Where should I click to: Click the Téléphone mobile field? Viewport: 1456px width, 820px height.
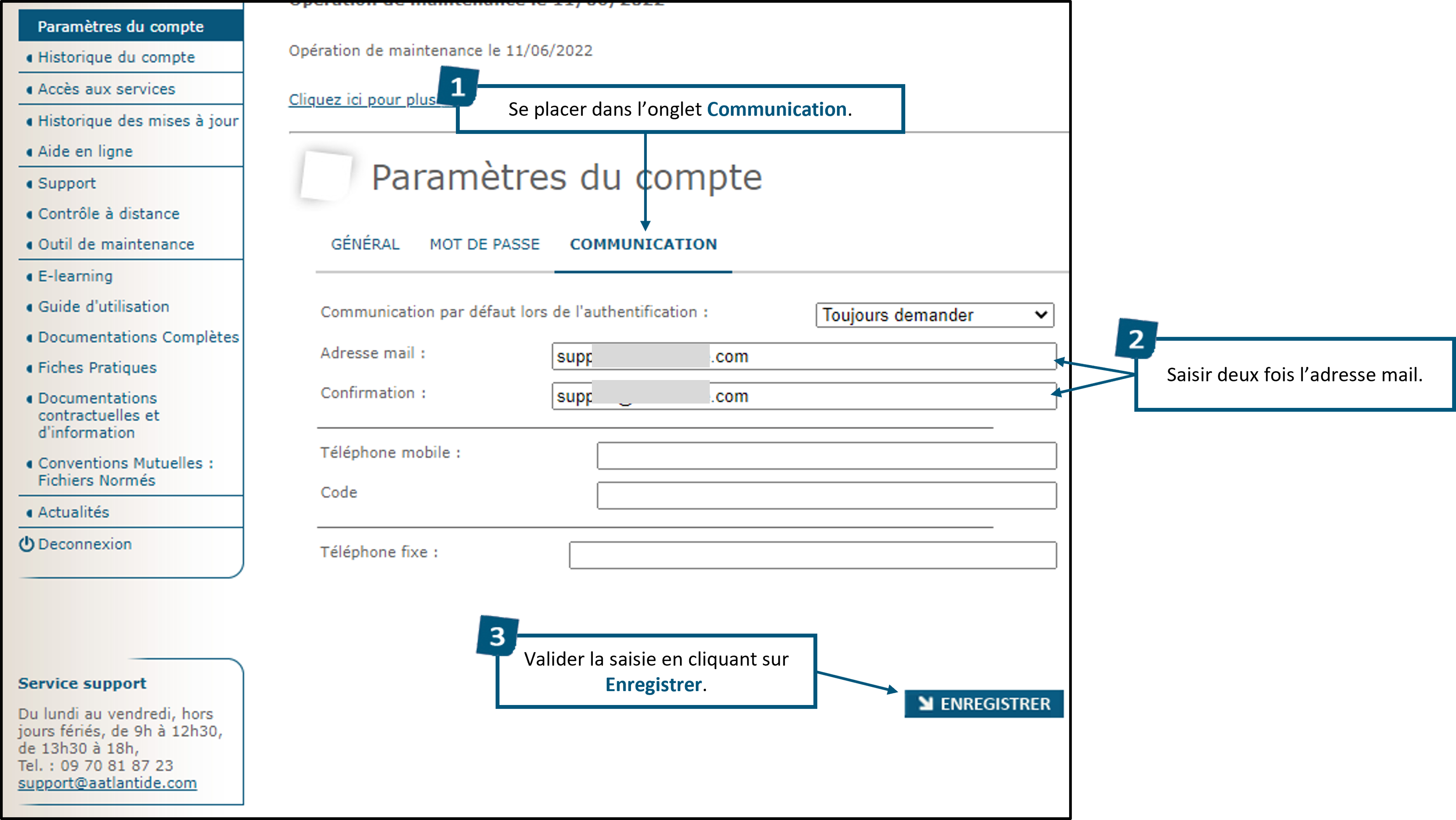click(x=827, y=456)
